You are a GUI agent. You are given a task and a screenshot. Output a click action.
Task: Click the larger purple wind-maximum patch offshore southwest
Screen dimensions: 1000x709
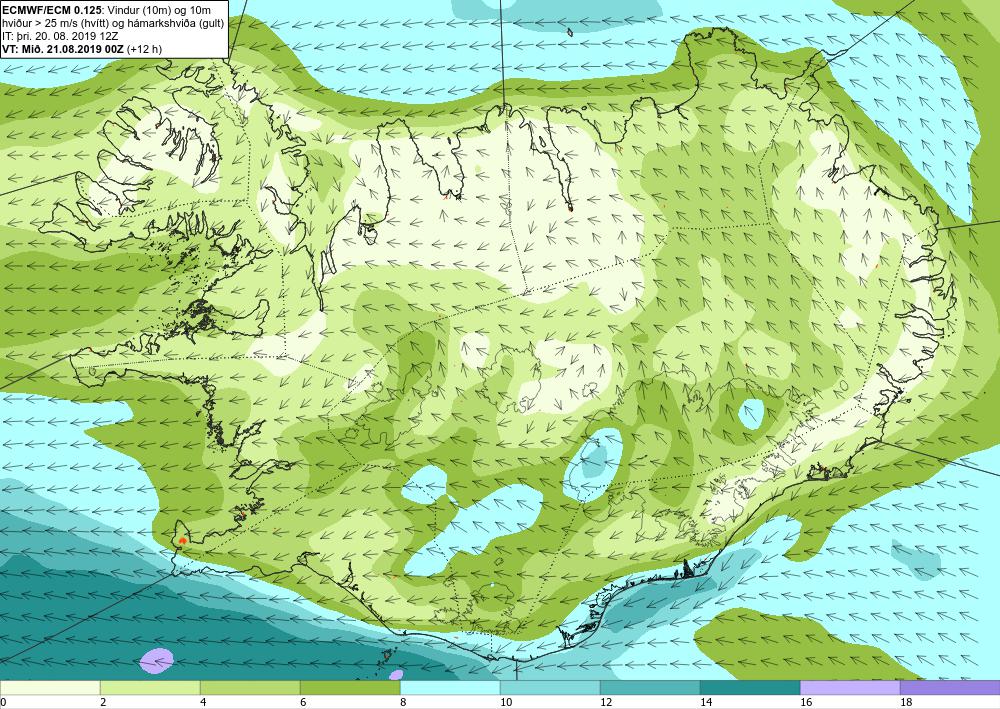tap(157, 661)
